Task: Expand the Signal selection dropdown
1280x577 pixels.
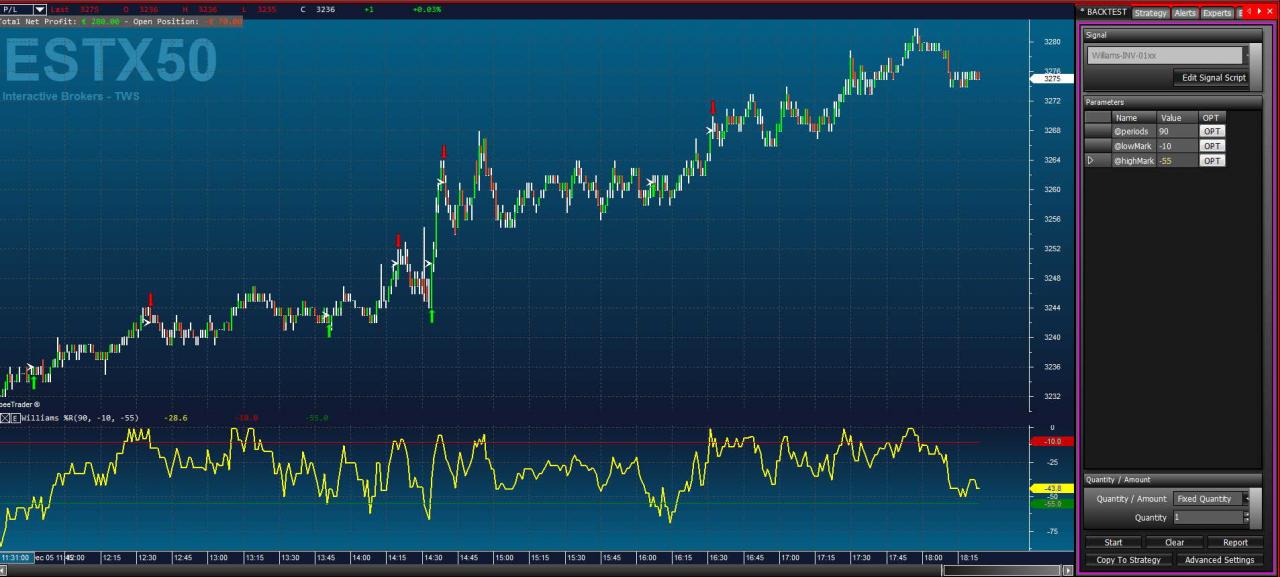Action: [x=1246, y=56]
